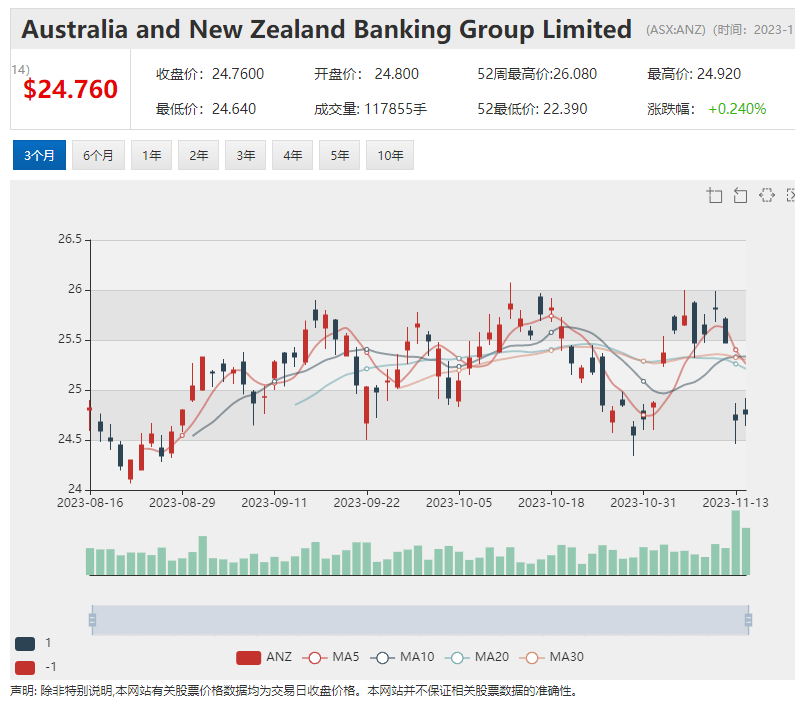Click the right handle of date range slider
This screenshot has width=802, height=711.
(748, 620)
